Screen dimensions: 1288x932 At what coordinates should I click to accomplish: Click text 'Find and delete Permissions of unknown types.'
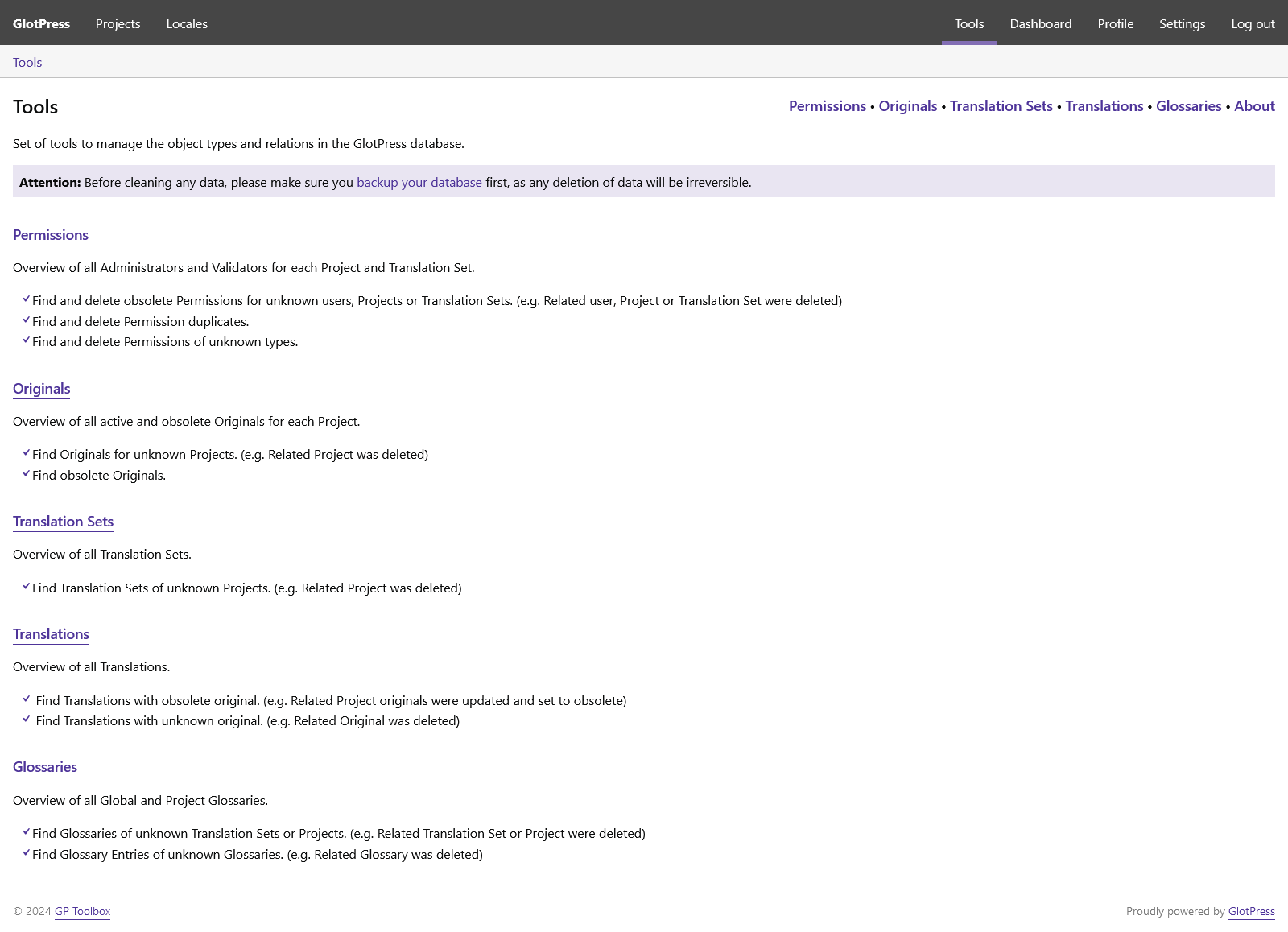(165, 341)
